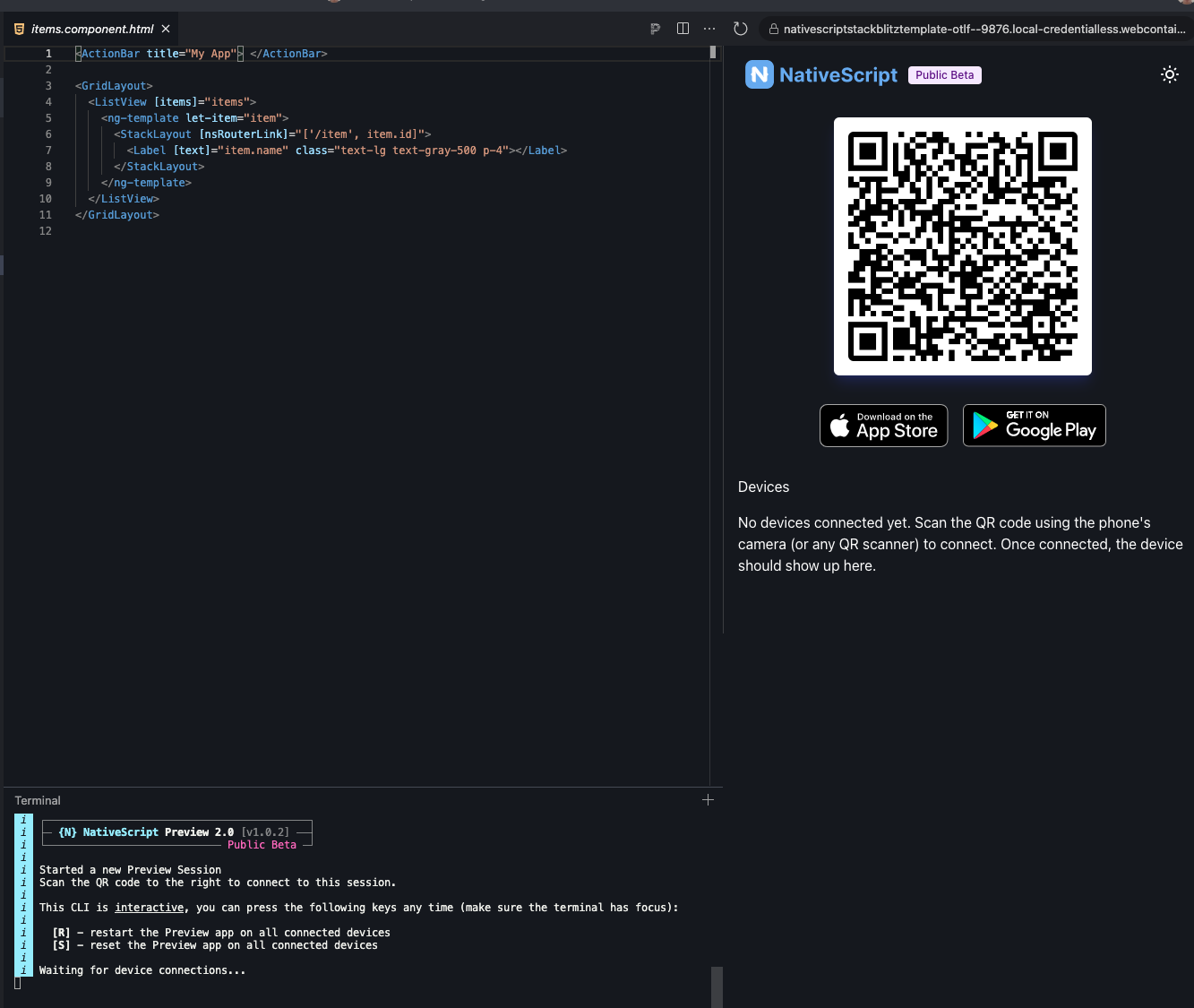Click the Google Play triangle logo

[x=984, y=426]
